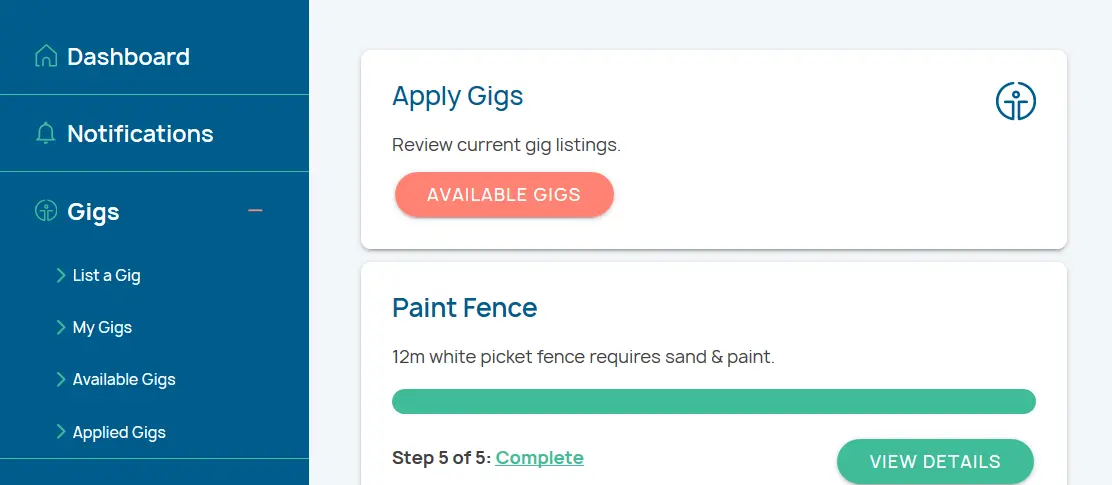Click the chevron arrow beside Applied Gigs

62,432
